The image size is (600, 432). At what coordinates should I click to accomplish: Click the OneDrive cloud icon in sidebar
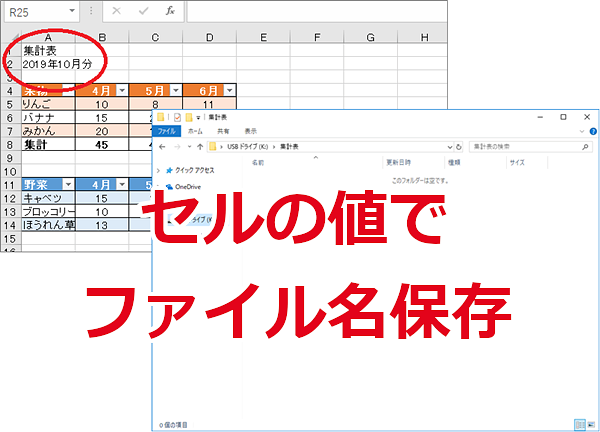click(170, 185)
